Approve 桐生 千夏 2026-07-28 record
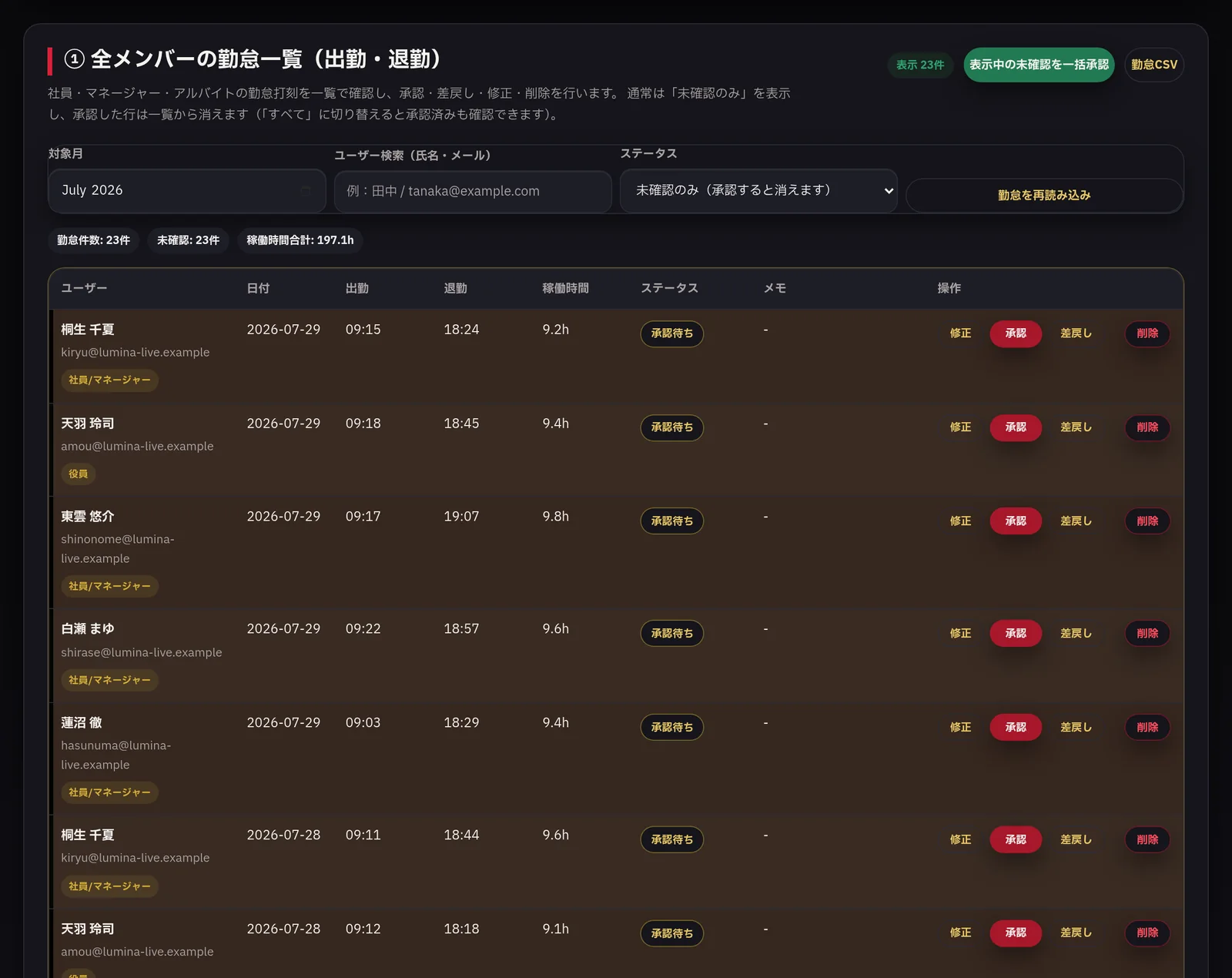The height and width of the screenshot is (978, 1232). (1016, 840)
